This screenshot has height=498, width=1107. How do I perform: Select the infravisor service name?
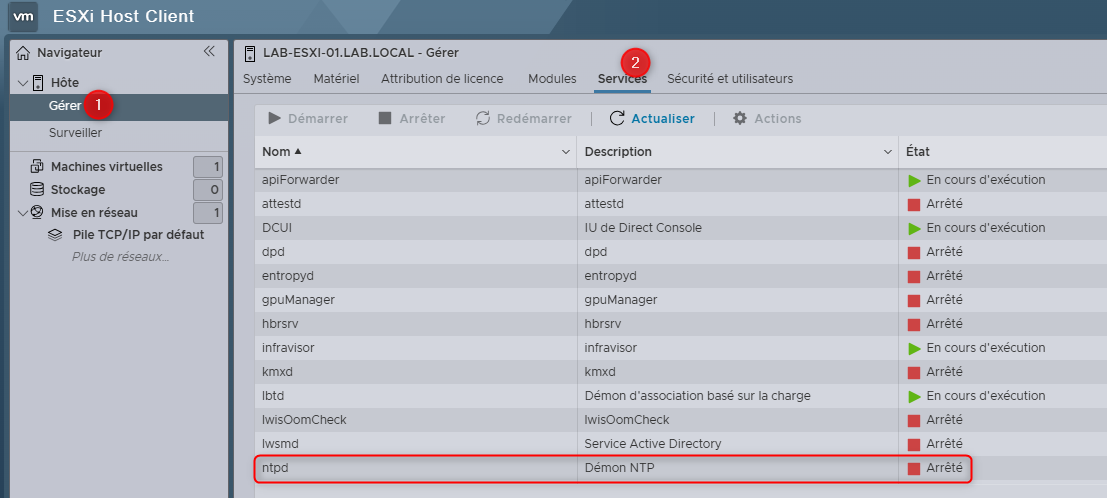(x=288, y=348)
